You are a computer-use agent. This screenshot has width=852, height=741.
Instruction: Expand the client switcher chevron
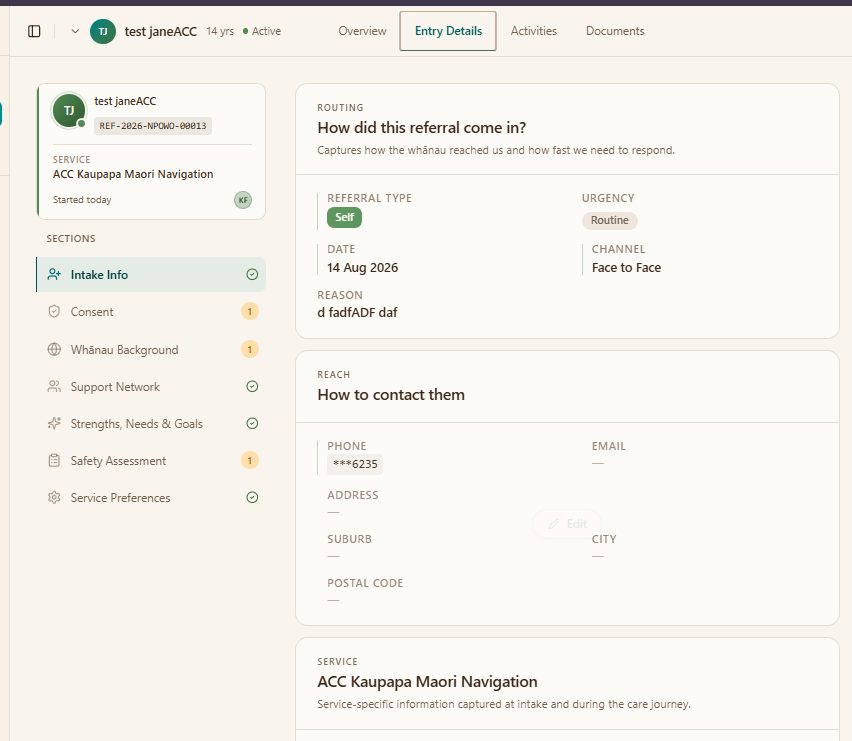pos(75,32)
